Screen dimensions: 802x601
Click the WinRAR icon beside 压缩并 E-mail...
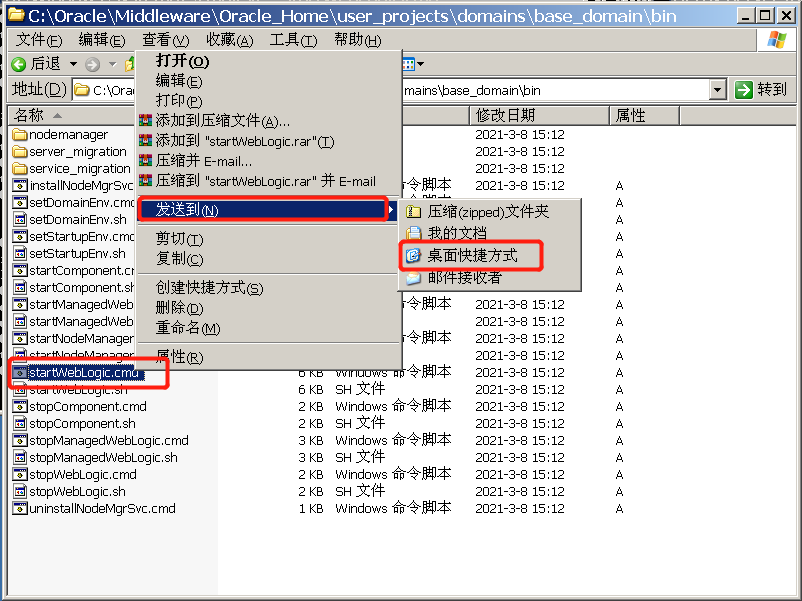pyautogui.click(x=146, y=160)
